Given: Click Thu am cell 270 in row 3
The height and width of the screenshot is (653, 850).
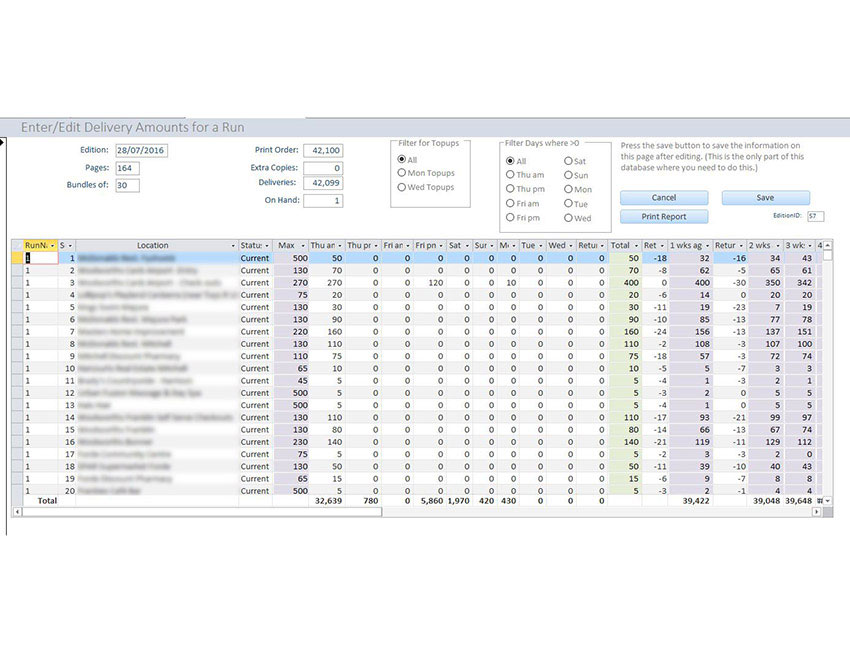Looking at the screenshot, I should [x=327, y=283].
